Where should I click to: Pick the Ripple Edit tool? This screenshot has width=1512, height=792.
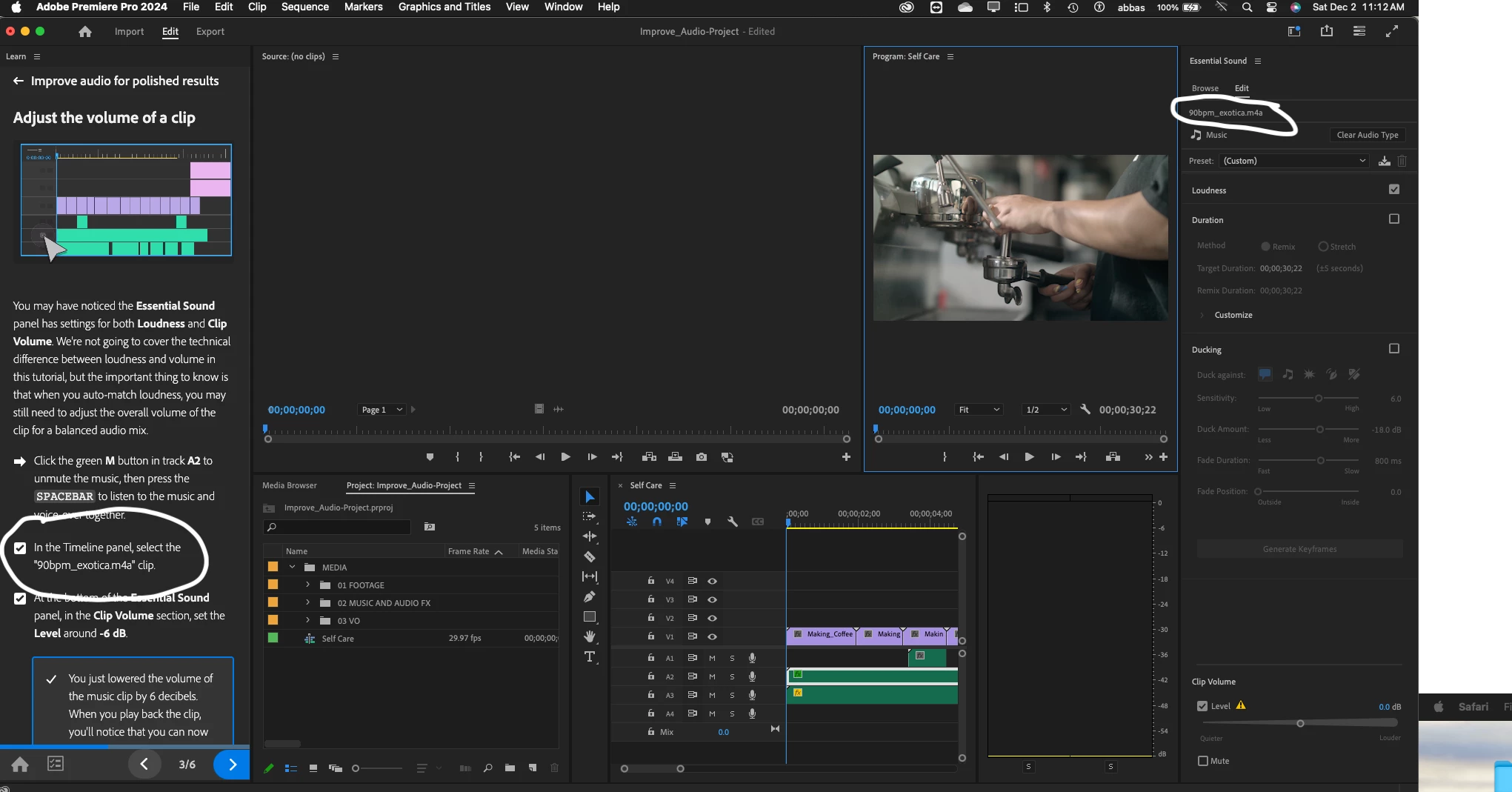[x=590, y=536]
